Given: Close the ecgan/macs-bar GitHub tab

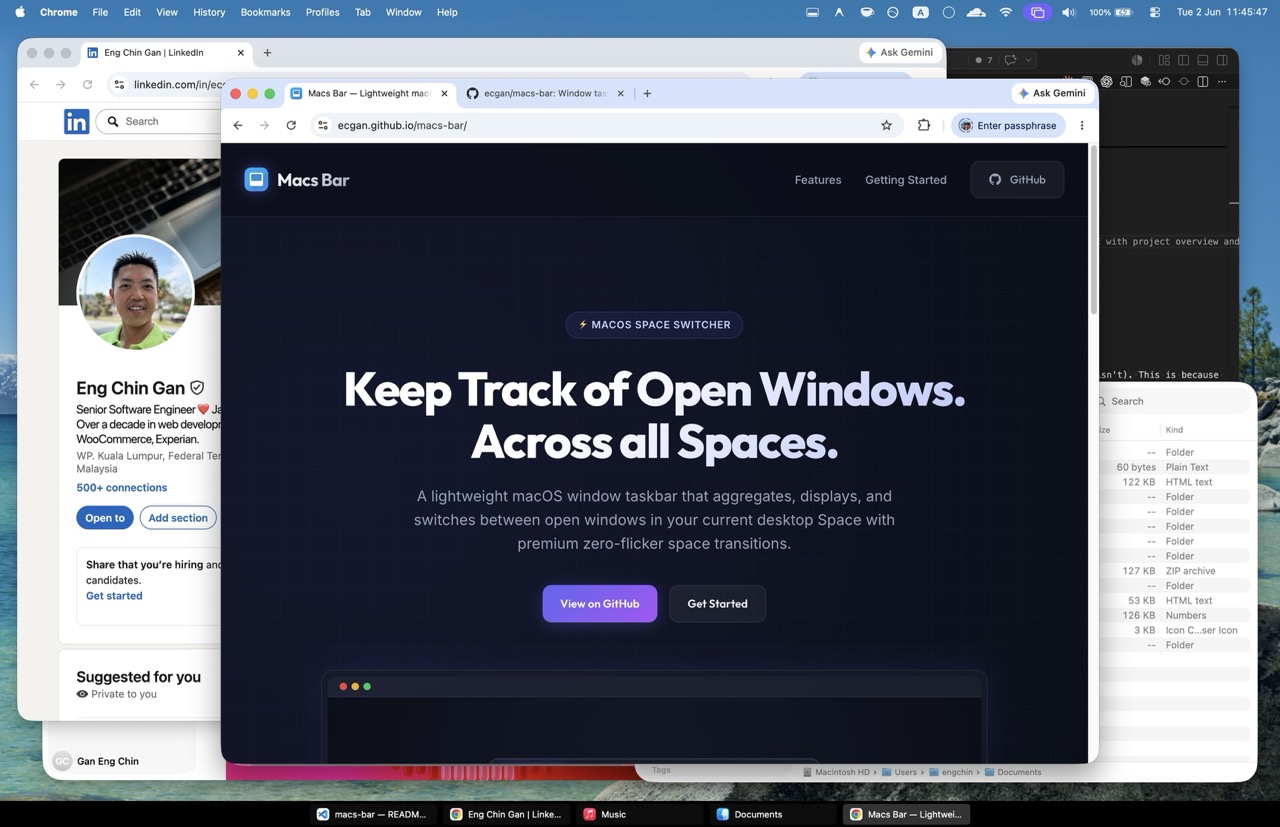Looking at the screenshot, I should tap(620, 93).
